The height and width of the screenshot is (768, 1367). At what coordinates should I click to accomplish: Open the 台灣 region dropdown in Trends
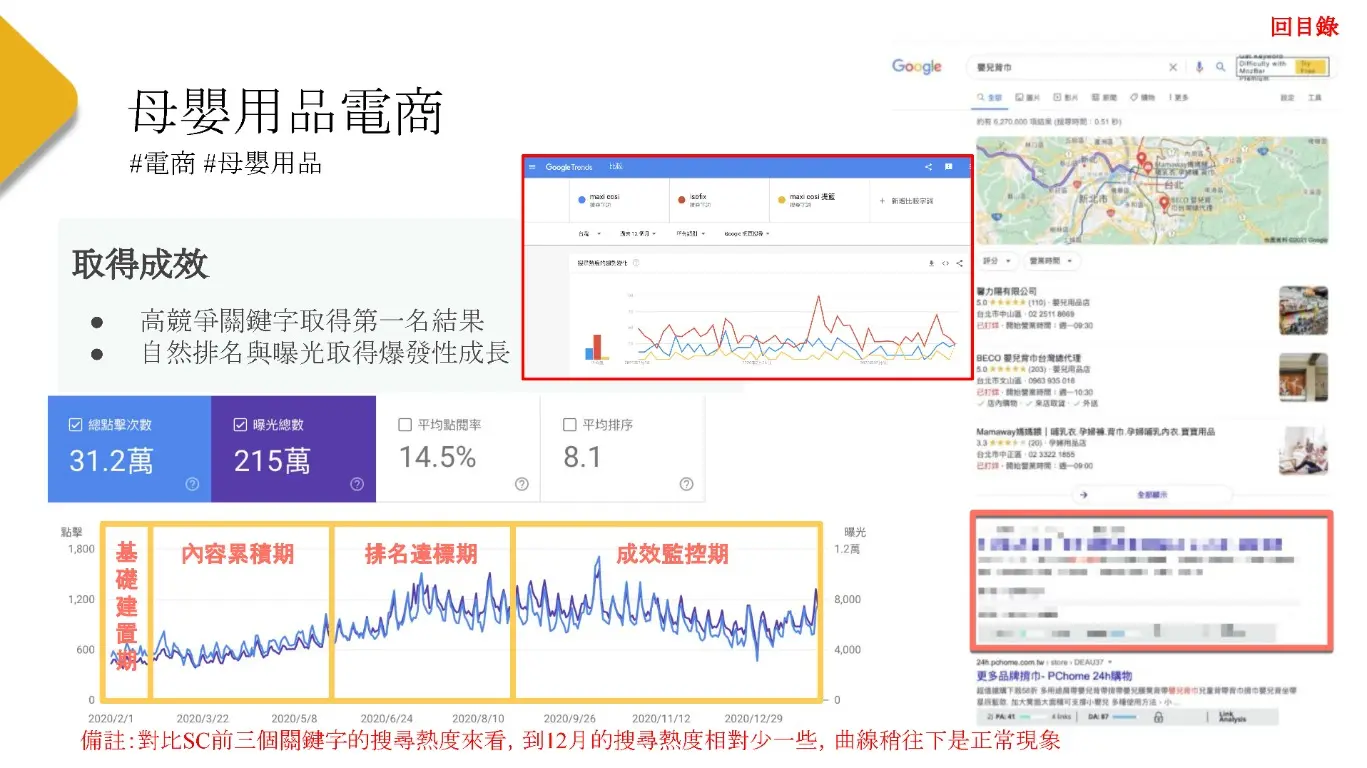(x=589, y=233)
